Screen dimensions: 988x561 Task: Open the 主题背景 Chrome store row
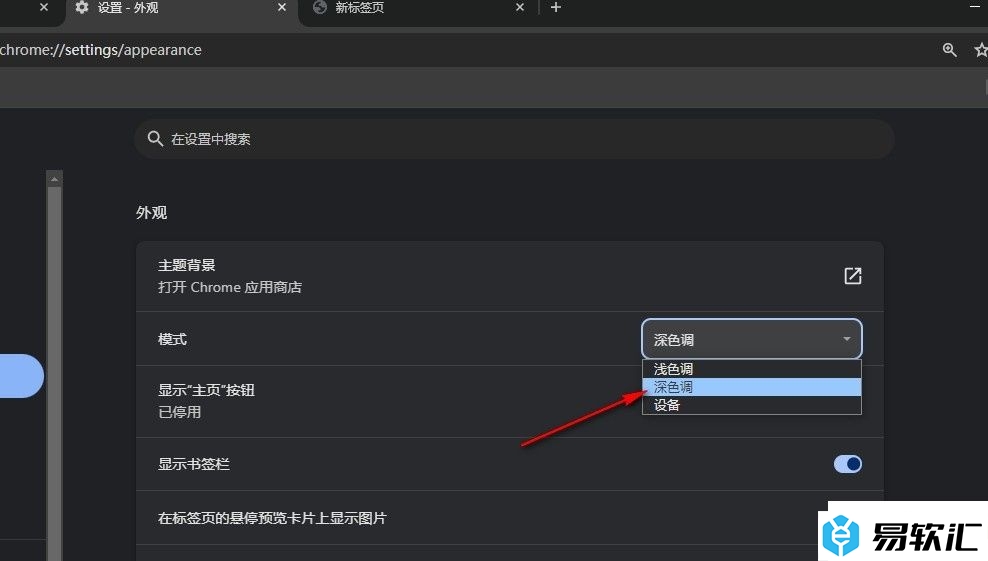coord(510,276)
